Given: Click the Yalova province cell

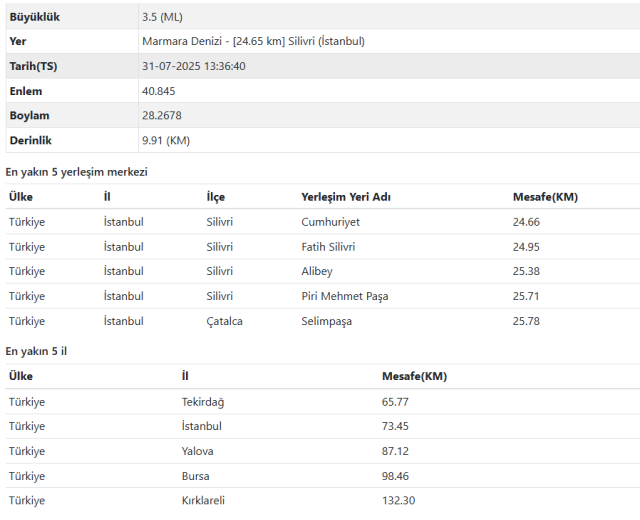Looking at the screenshot, I should click(x=197, y=451).
